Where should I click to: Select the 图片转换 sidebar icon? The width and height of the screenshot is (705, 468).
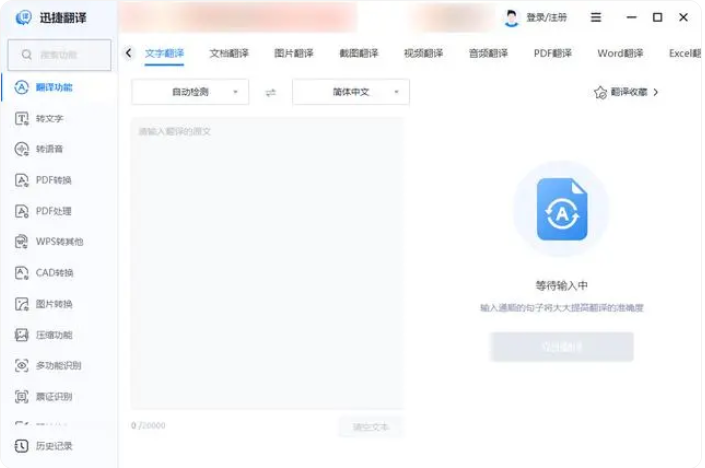coord(22,304)
